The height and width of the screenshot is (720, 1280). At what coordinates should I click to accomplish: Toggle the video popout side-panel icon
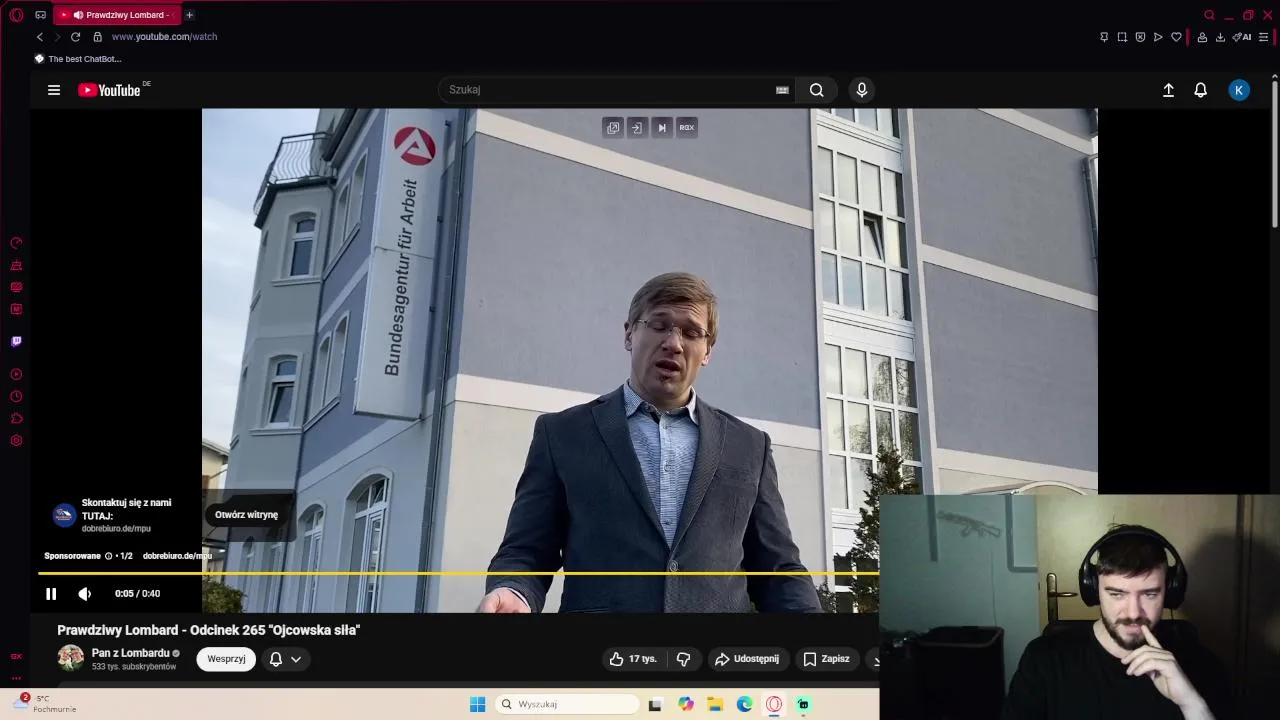tap(636, 127)
